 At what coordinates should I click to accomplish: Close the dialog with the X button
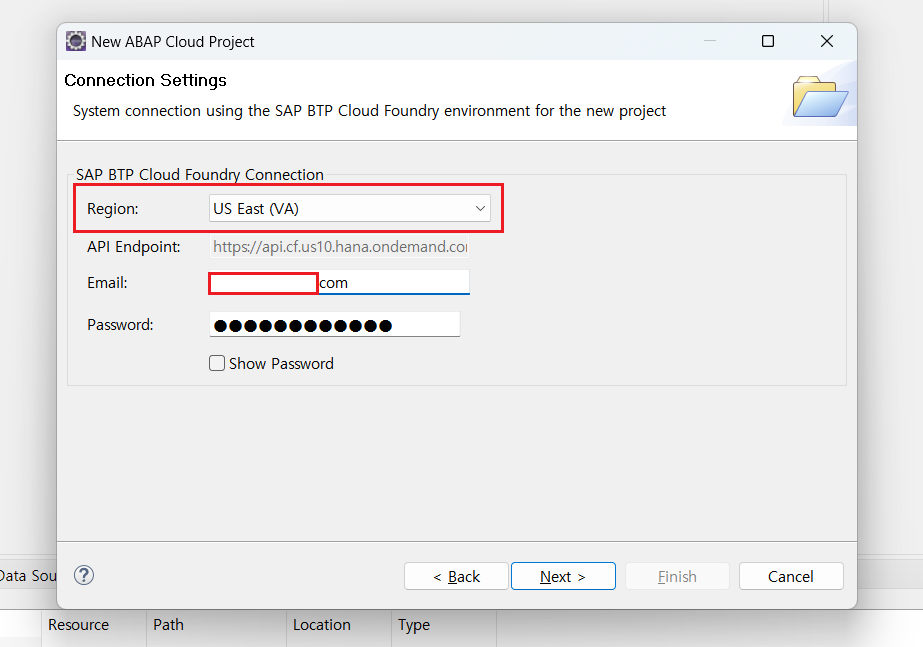tap(826, 41)
